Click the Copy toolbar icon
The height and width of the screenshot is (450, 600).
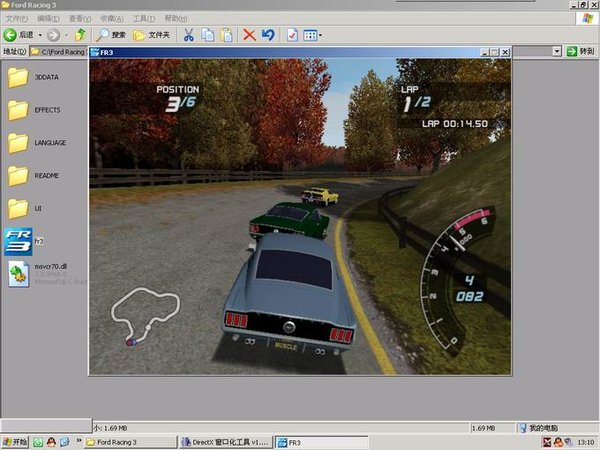[207, 34]
